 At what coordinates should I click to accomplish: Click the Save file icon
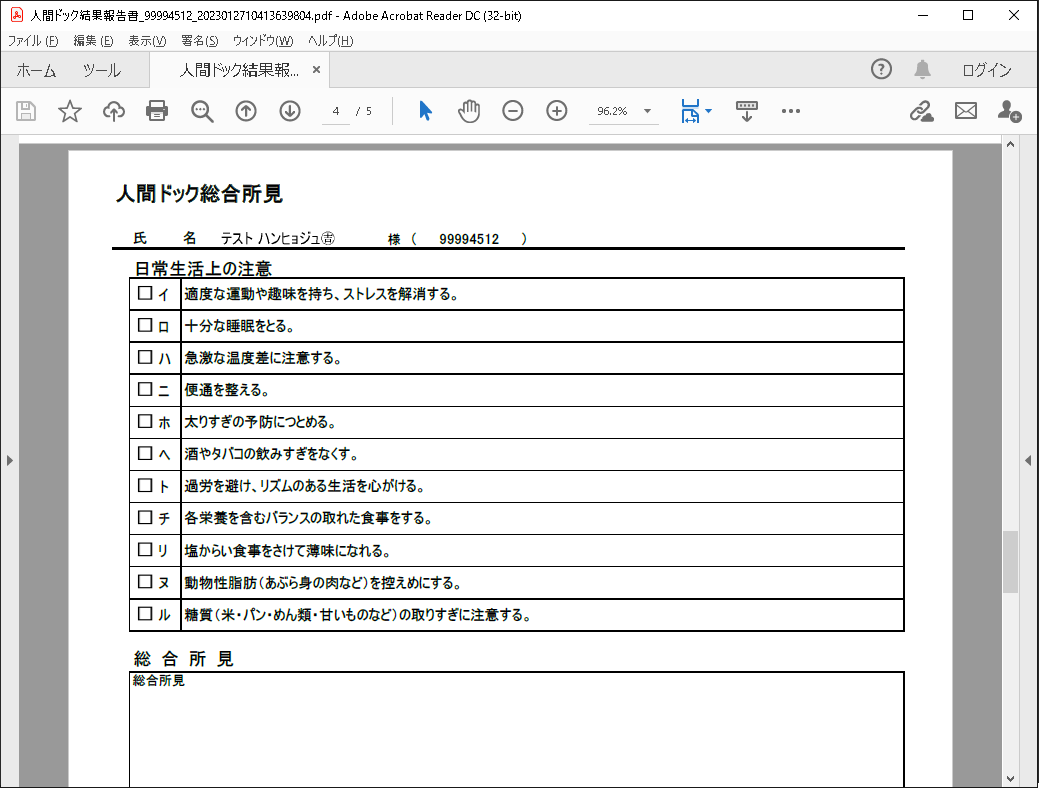(26, 111)
